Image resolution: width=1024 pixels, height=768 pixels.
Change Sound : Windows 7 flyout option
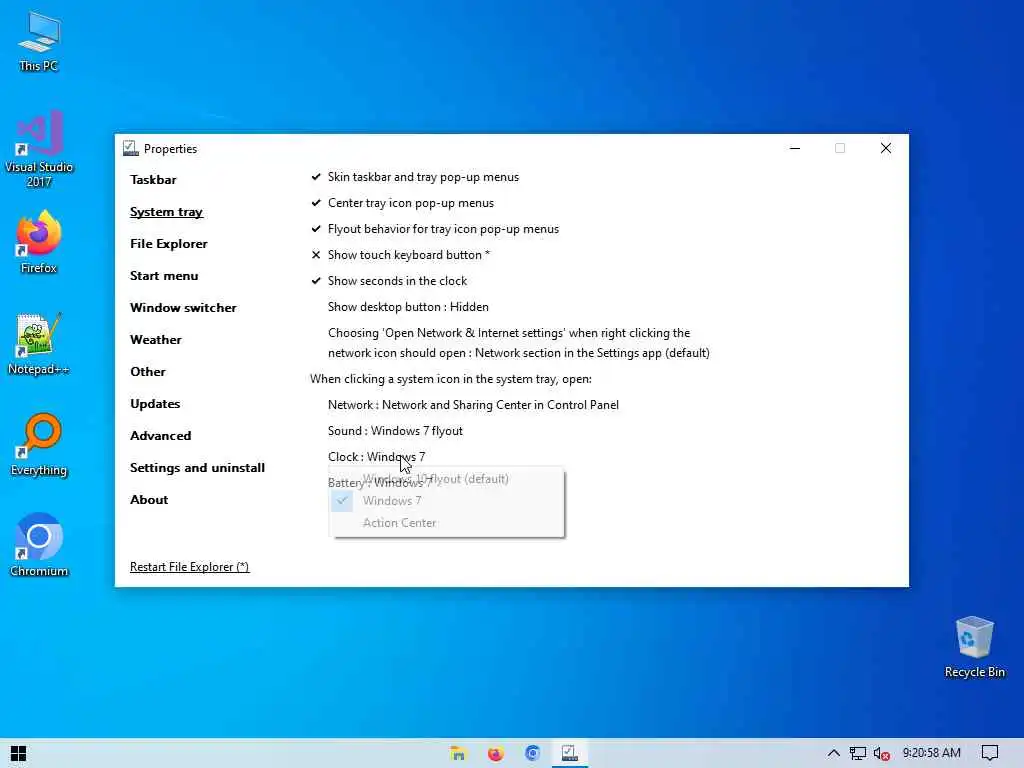pyautogui.click(x=395, y=431)
